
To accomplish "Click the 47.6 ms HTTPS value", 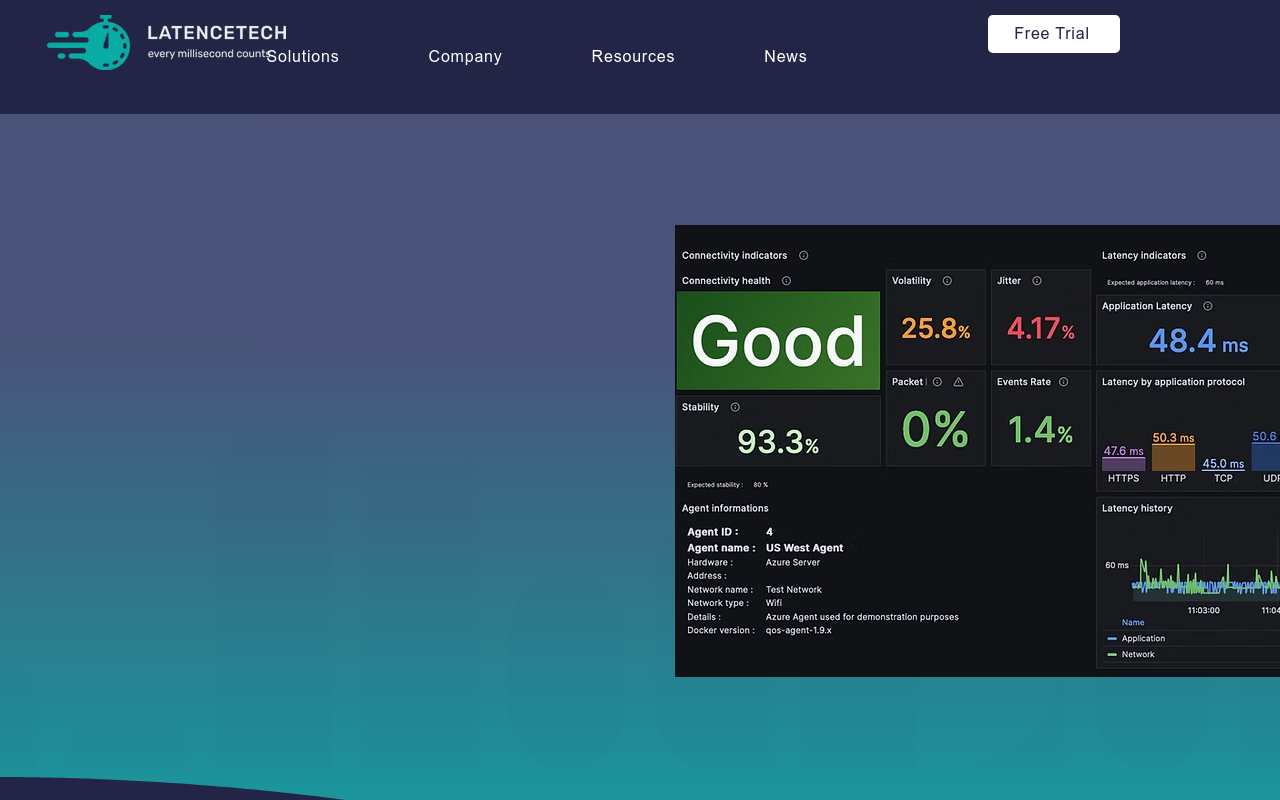I will tap(1123, 451).
